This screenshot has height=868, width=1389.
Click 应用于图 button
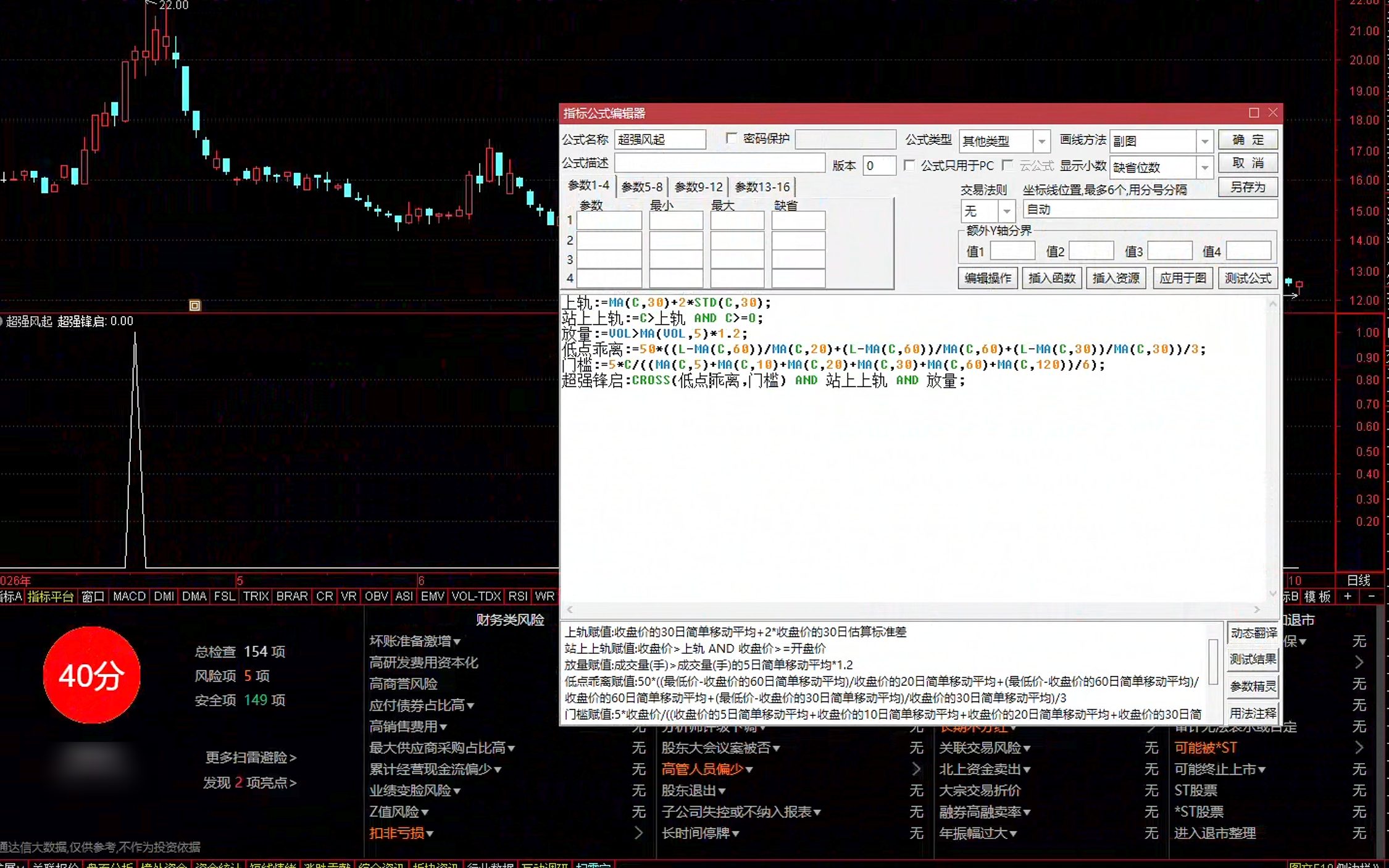pyautogui.click(x=1182, y=278)
